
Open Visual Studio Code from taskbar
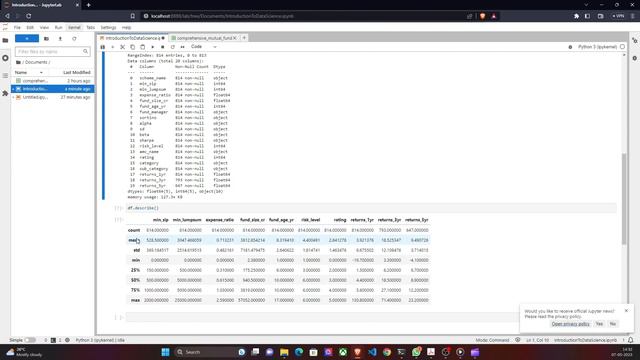coord(372,352)
